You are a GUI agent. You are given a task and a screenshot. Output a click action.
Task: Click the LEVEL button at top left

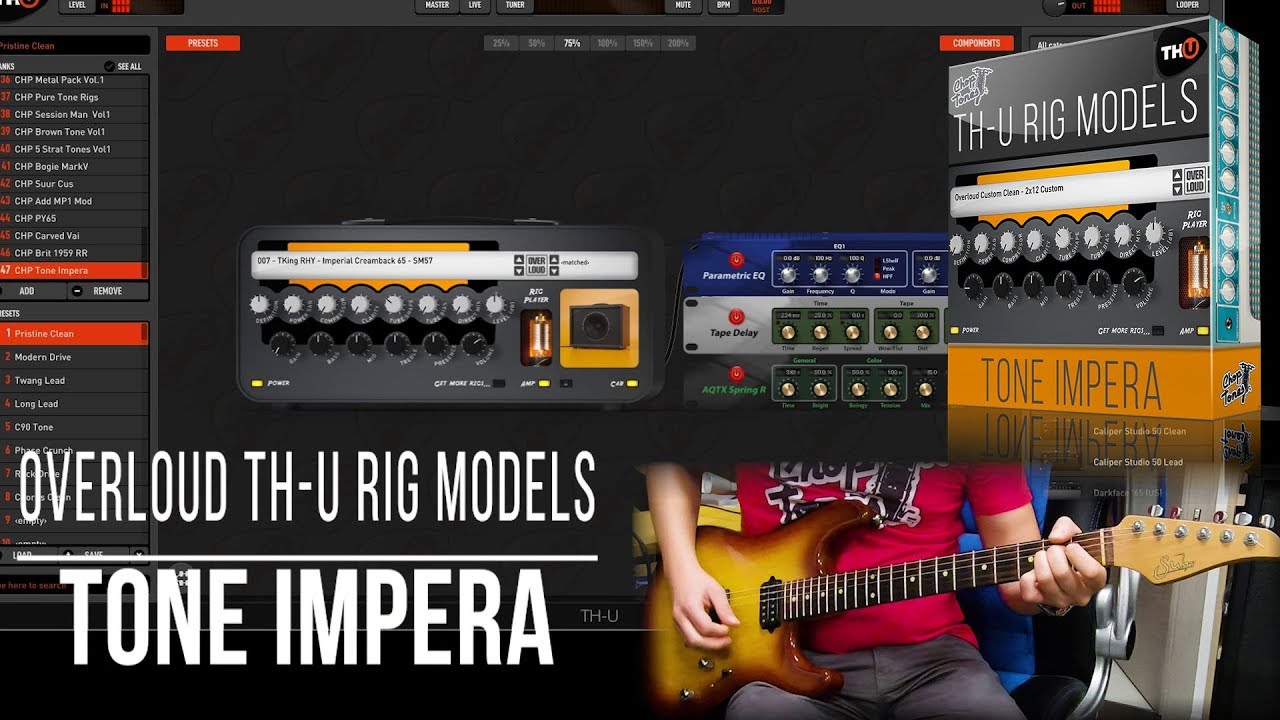76,5
